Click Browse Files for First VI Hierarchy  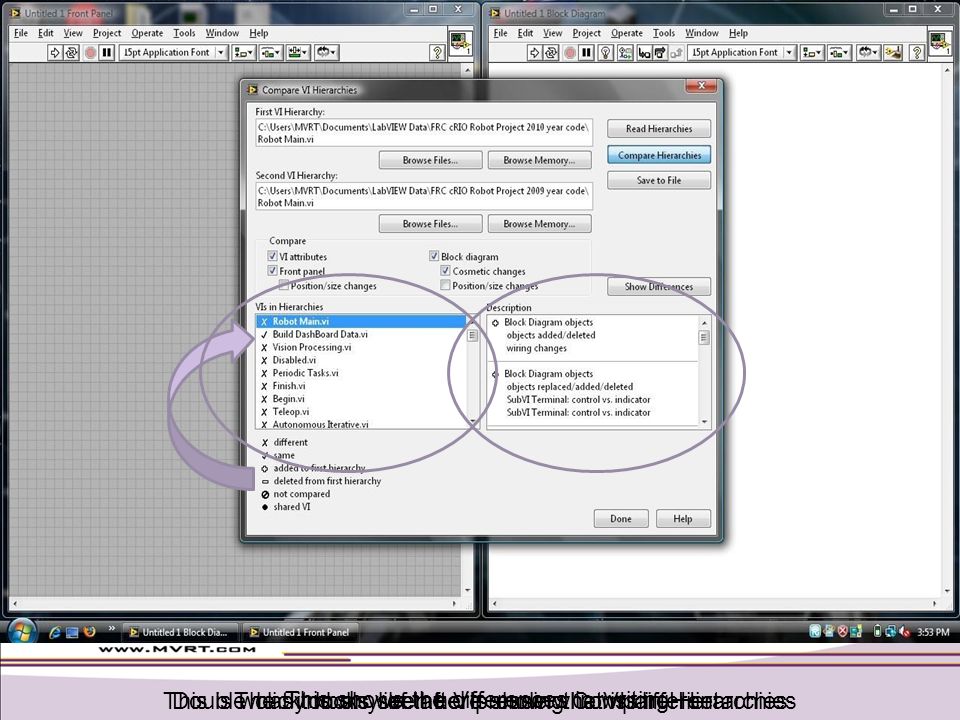pyautogui.click(x=430, y=160)
